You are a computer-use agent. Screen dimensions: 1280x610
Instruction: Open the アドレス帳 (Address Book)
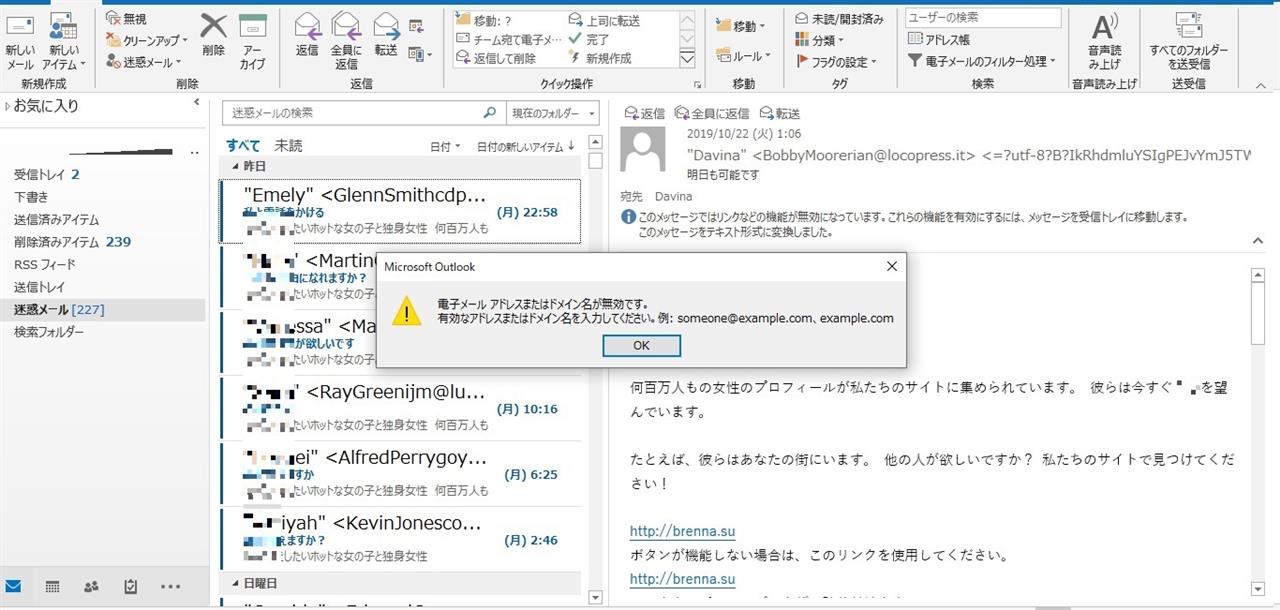point(940,39)
